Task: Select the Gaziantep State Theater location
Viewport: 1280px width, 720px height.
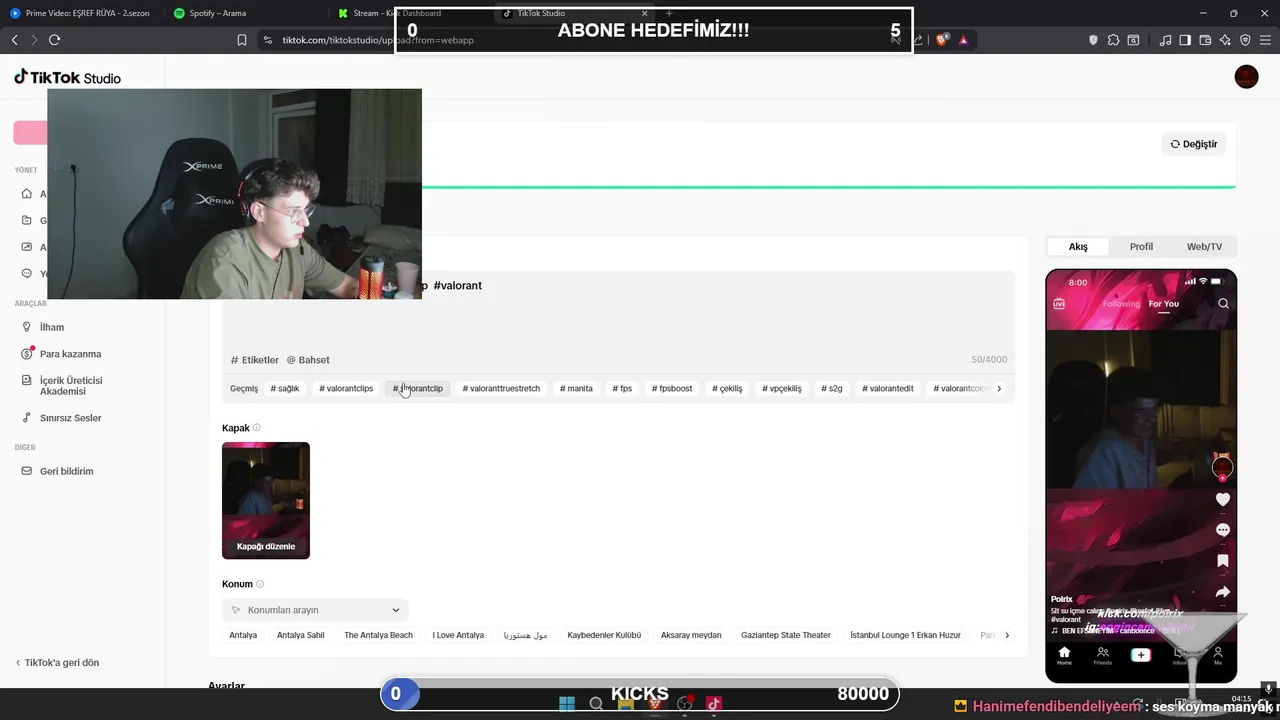Action: tap(786, 635)
